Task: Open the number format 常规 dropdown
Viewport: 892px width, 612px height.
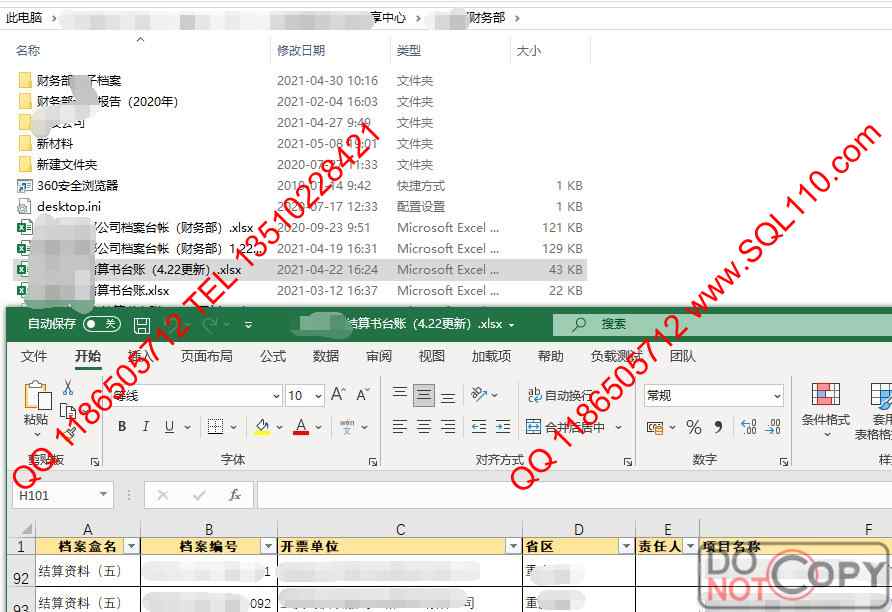Action: click(x=777, y=396)
